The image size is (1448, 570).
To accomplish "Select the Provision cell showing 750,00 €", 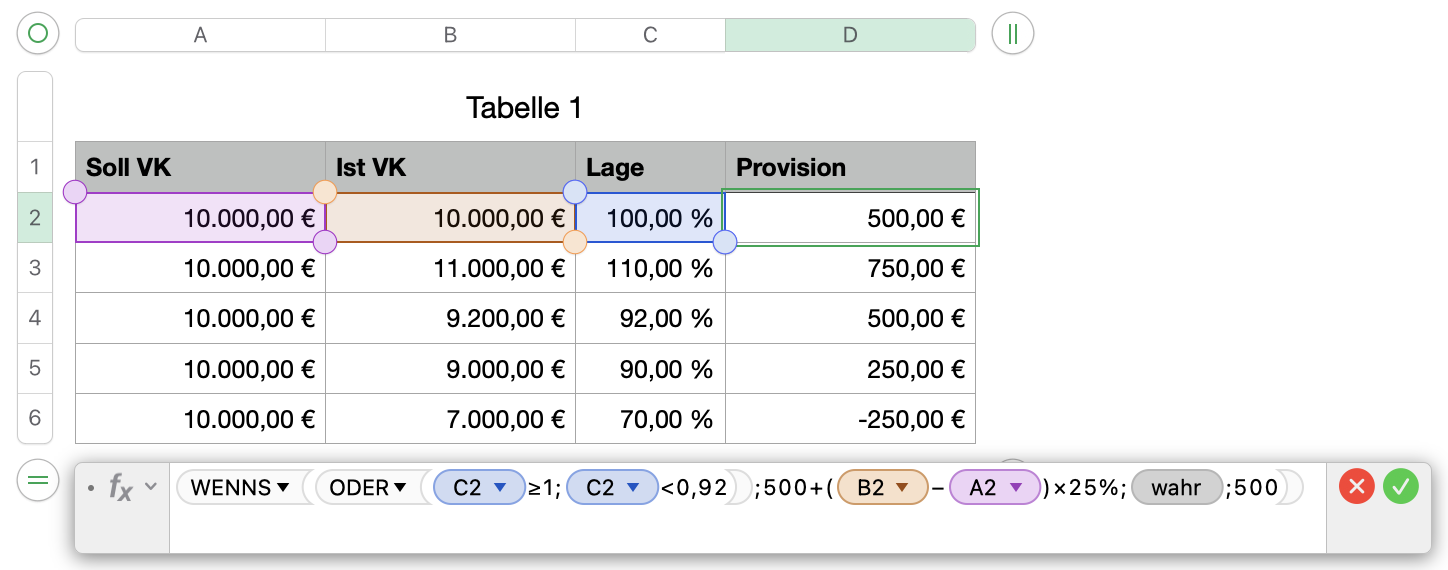I will 850,268.
